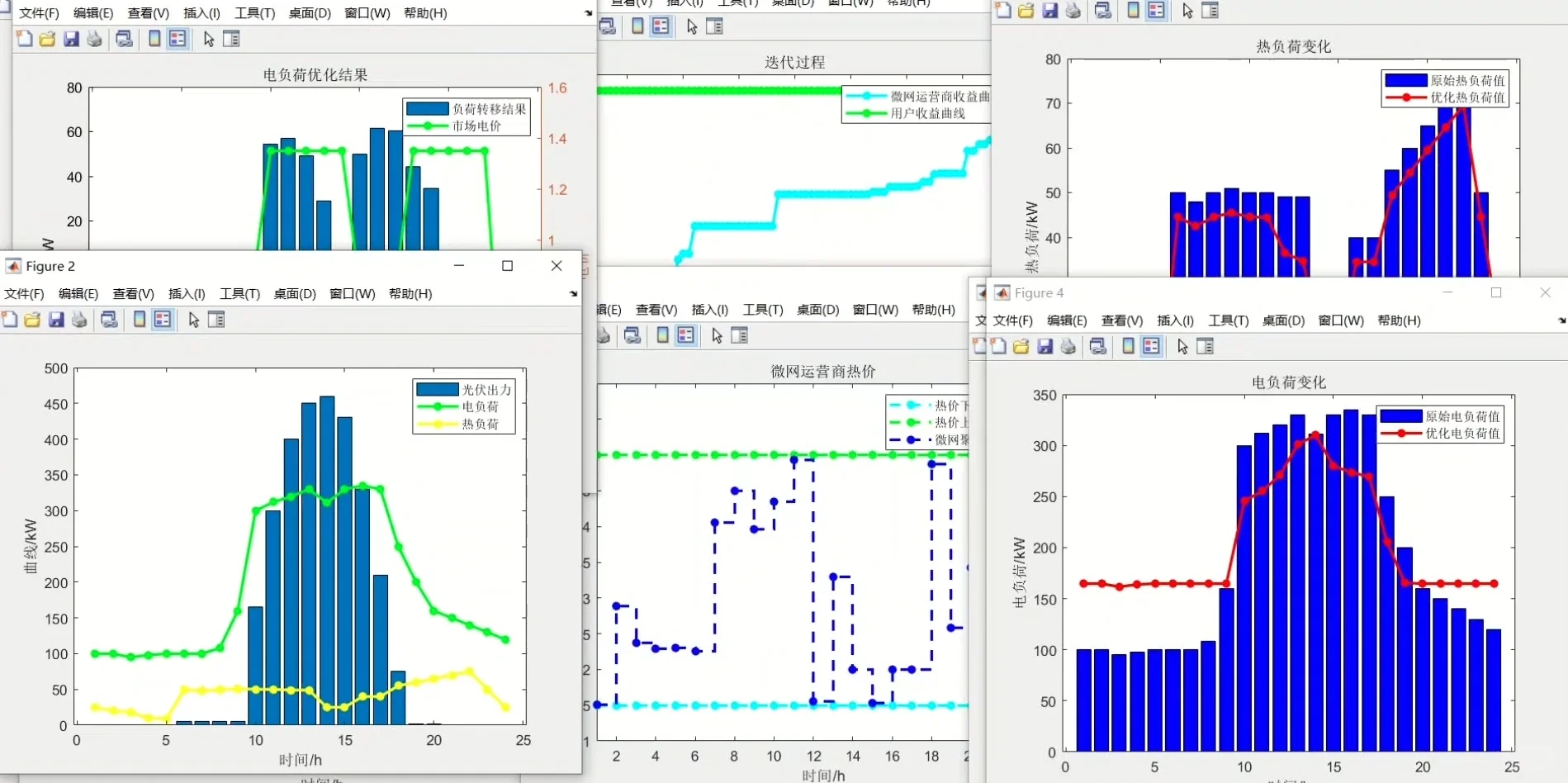Open Property Inspector in Figure 2 toolbar
1568x783 pixels.
click(x=216, y=320)
